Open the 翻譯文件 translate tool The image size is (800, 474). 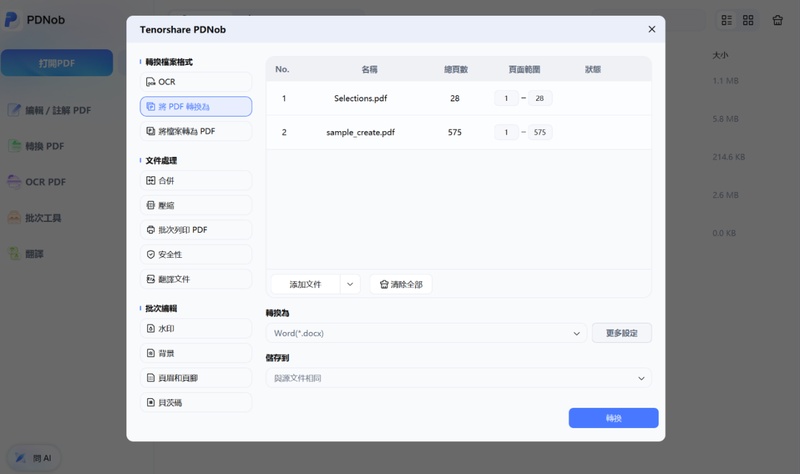[x=196, y=279]
